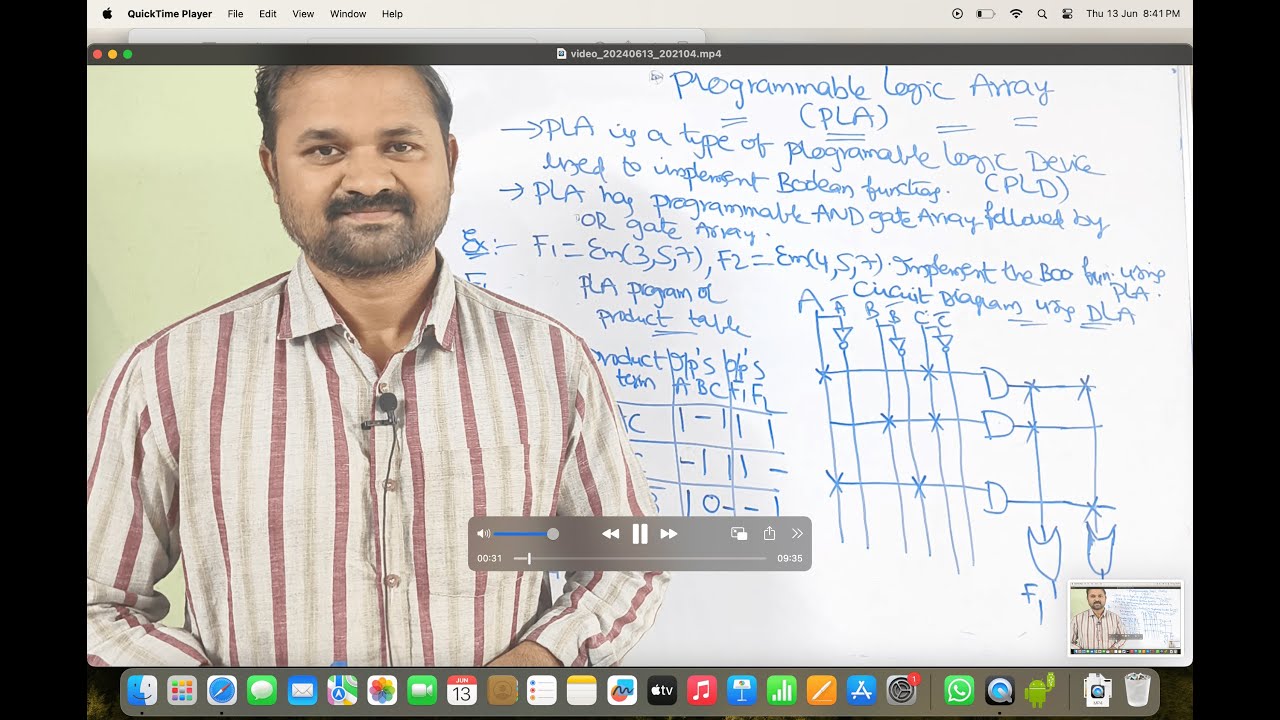1280x720 pixels.
Task: Click the video_20240613_202104.mp4 window title
Action: click(646, 54)
